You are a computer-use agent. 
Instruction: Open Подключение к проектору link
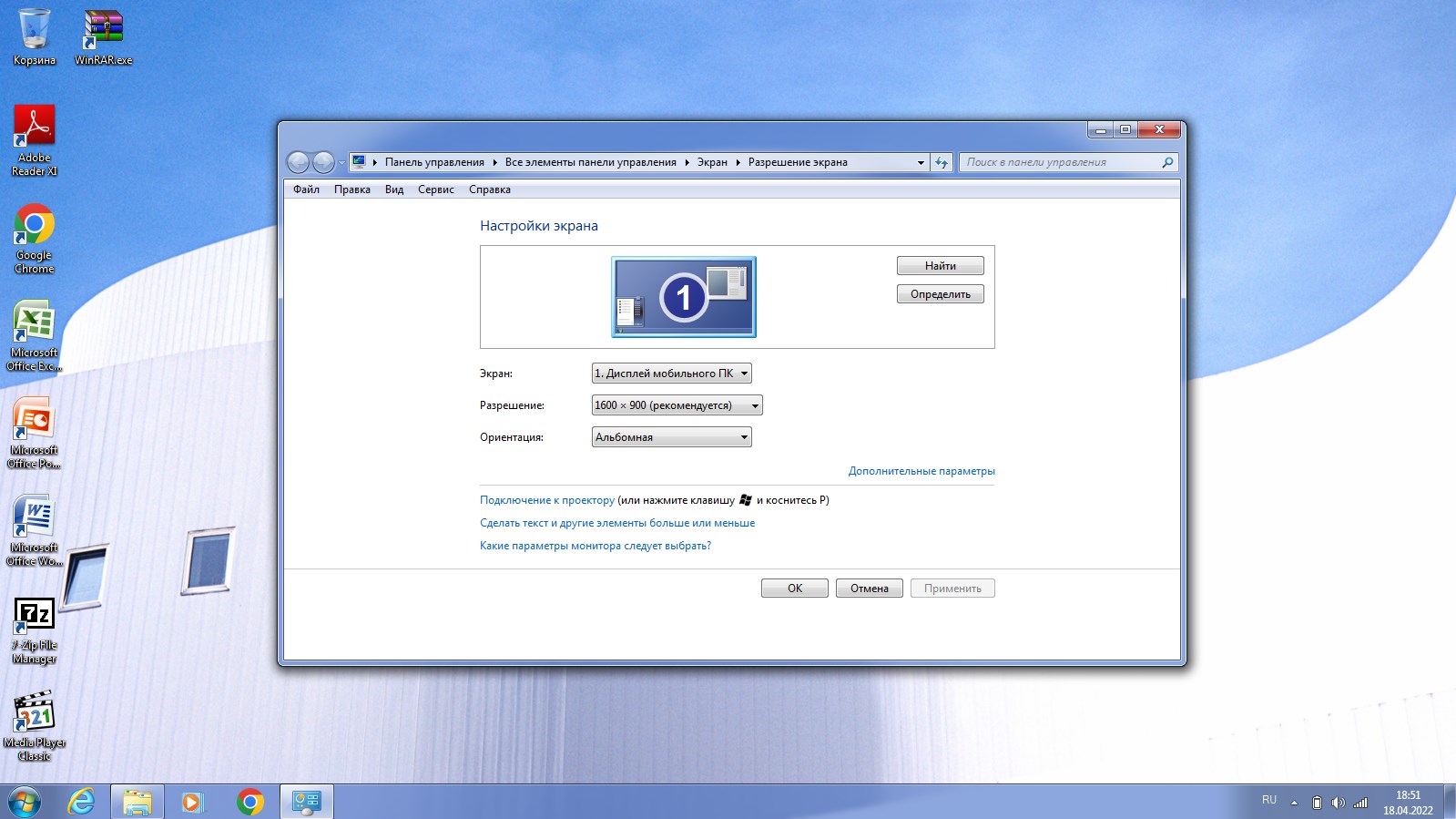(x=547, y=500)
